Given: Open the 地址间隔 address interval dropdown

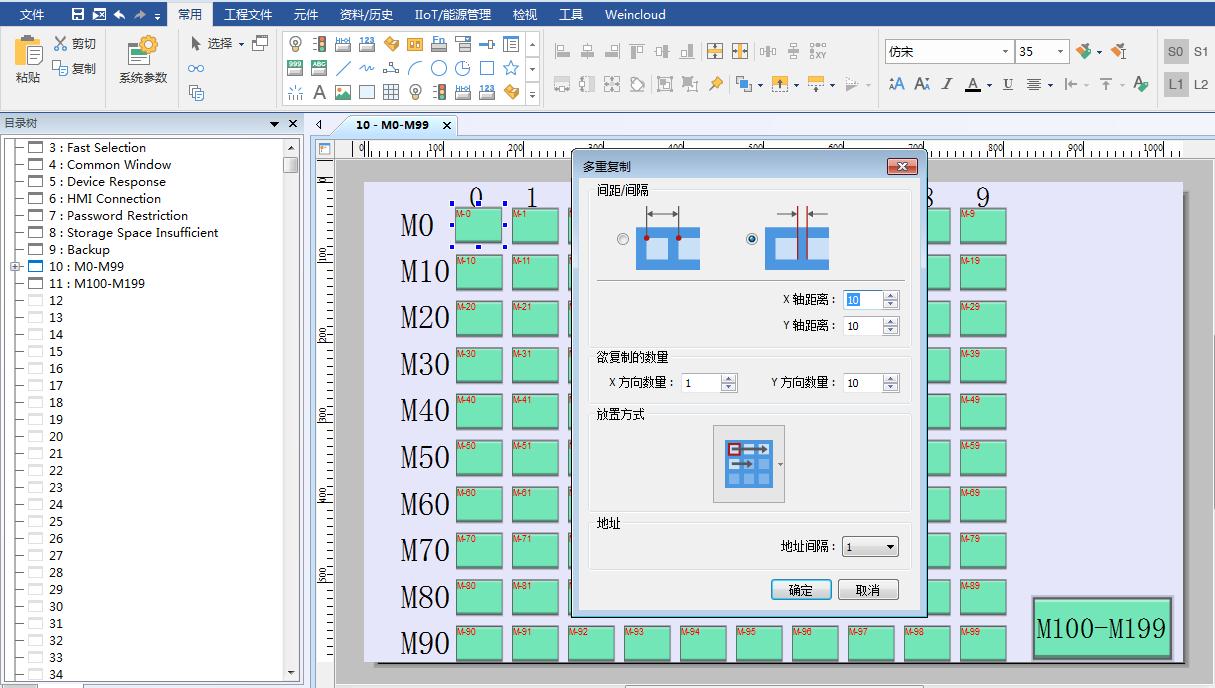Looking at the screenshot, I should (x=870, y=547).
